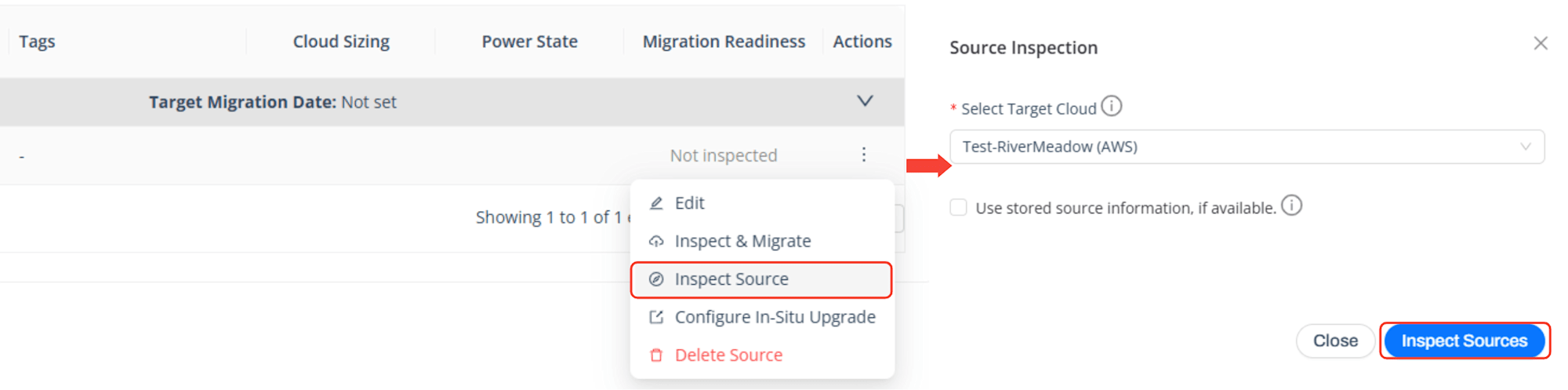Click the cloud icon for Inspect & Migrate
Screen dimensions: 1568x390
click(656, 241)
